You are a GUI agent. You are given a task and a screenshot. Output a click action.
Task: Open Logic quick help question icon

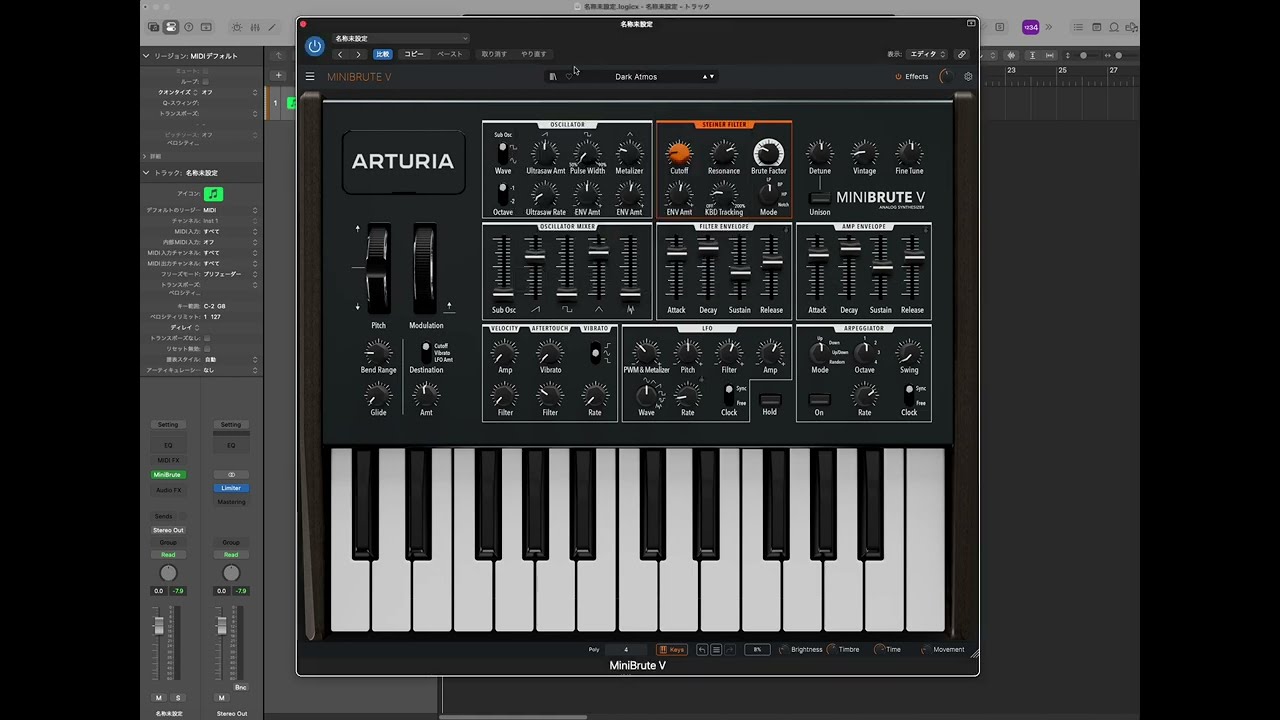188,27
